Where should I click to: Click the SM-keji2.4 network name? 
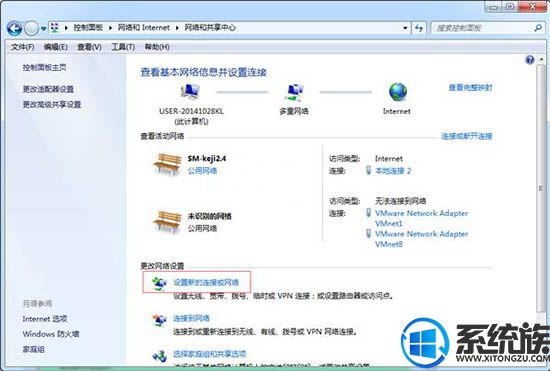point(207,158)
